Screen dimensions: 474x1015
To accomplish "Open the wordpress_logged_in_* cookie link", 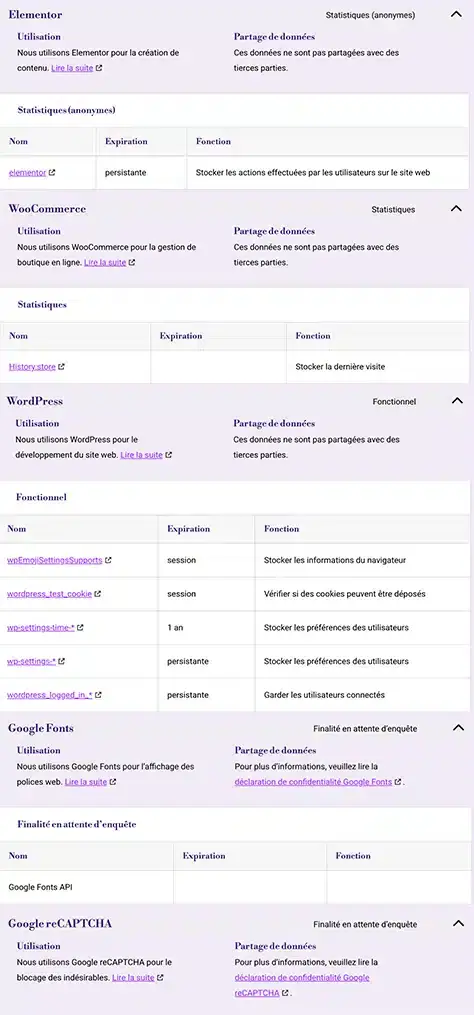I will 50,695.
